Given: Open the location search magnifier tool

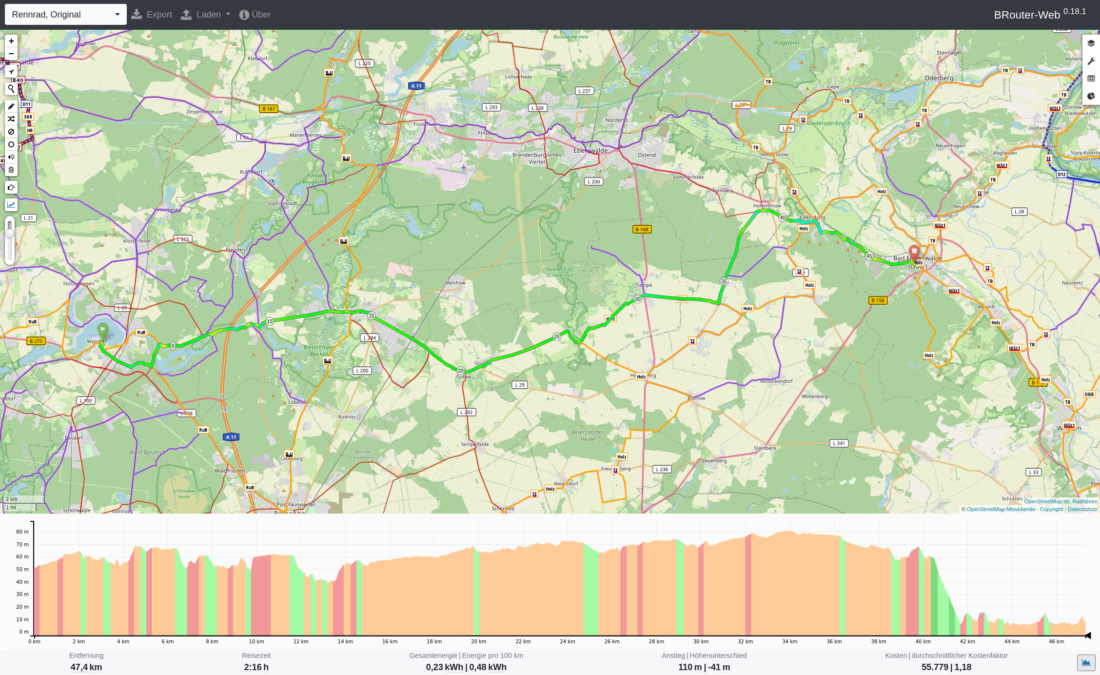Looking at the screenshot, I should point(10,88).
